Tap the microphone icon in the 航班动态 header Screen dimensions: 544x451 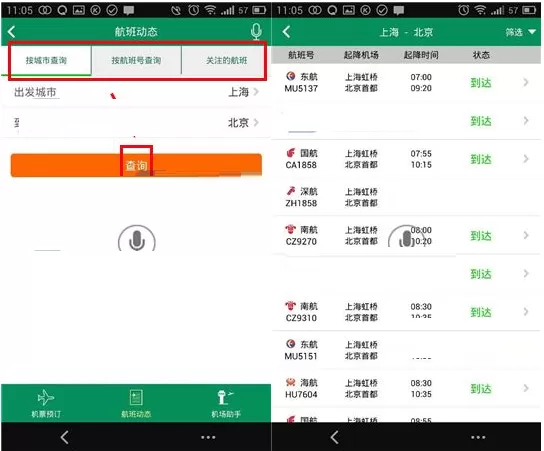click(x=256, y=32)
